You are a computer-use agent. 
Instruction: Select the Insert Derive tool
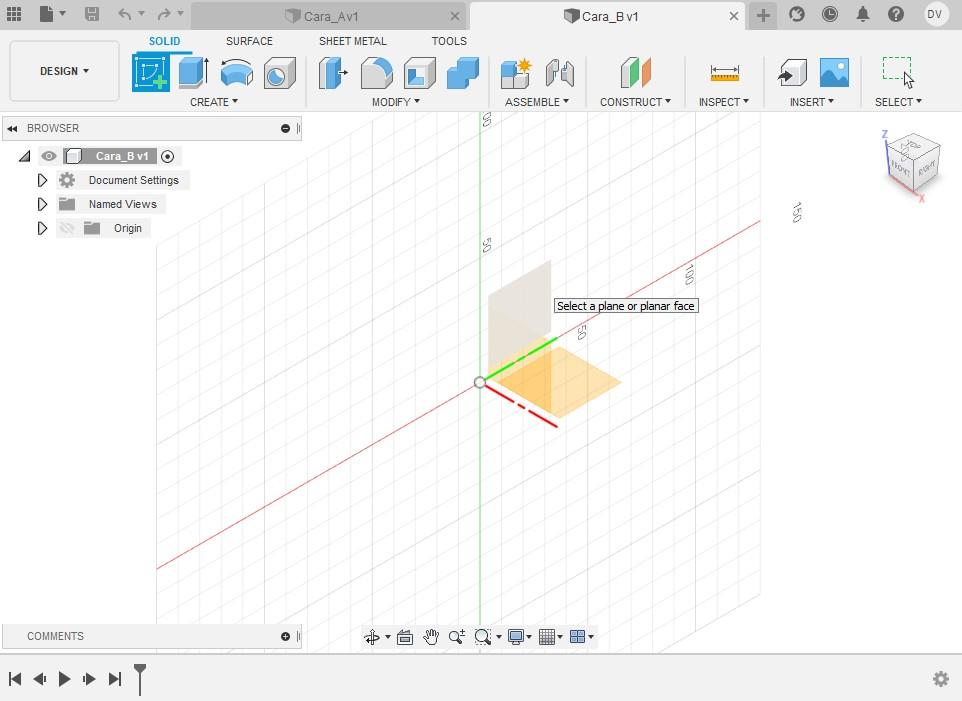coord(792,73)
